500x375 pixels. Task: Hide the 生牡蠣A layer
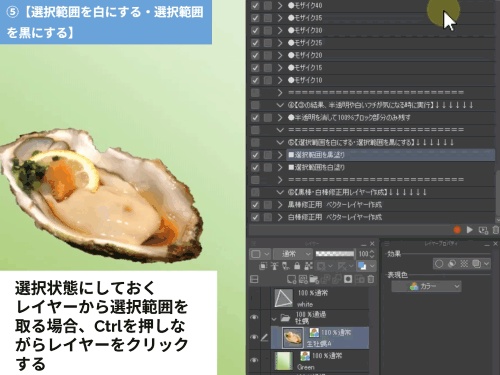click(x=254, y=337)
